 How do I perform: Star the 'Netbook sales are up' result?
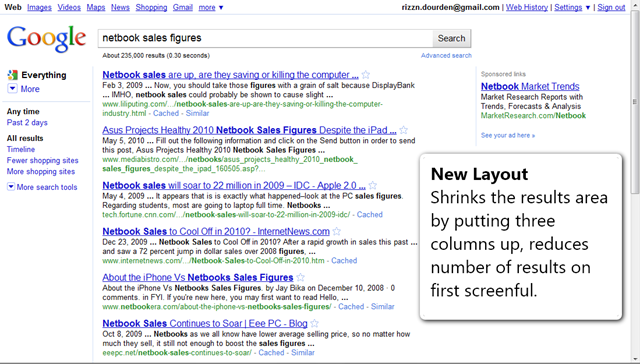(366, 75)
